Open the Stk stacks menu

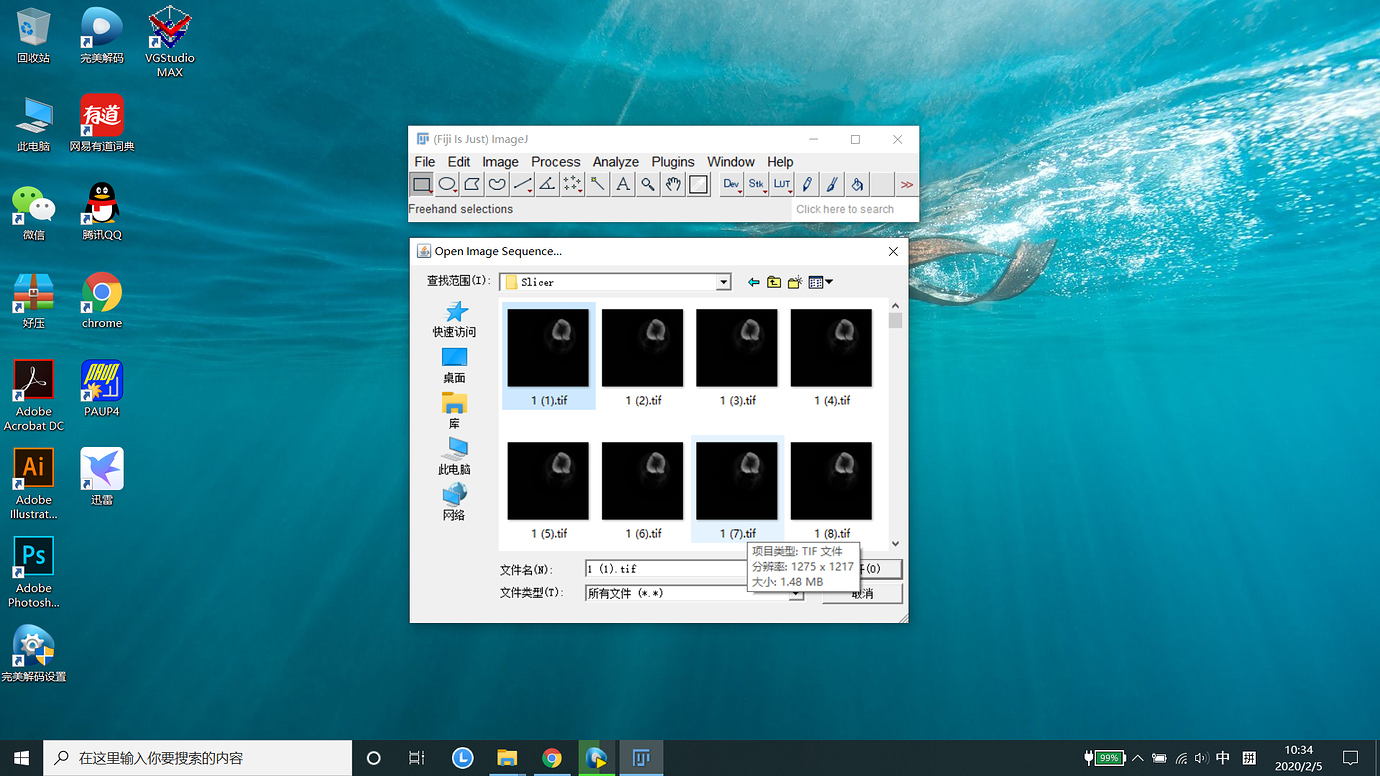[757, 184]
